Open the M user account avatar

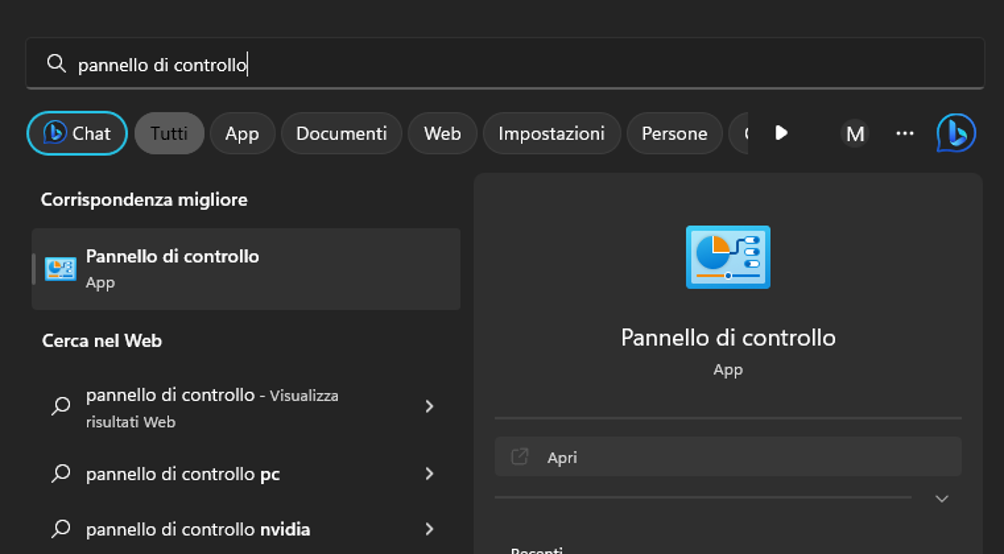click(x=855, y=133)
